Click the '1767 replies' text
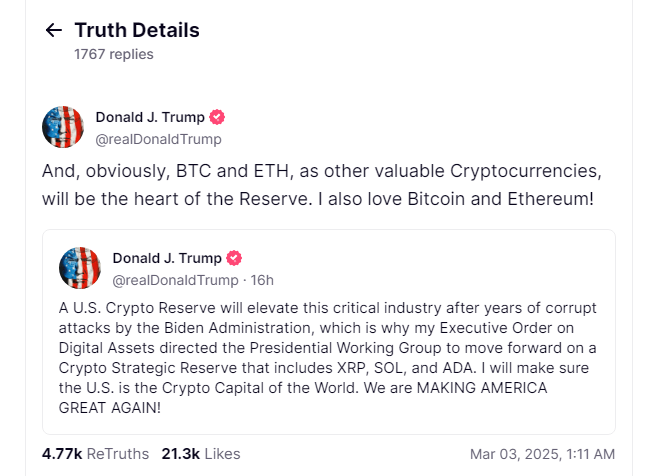The image size is (654, 476). point(114,54)
